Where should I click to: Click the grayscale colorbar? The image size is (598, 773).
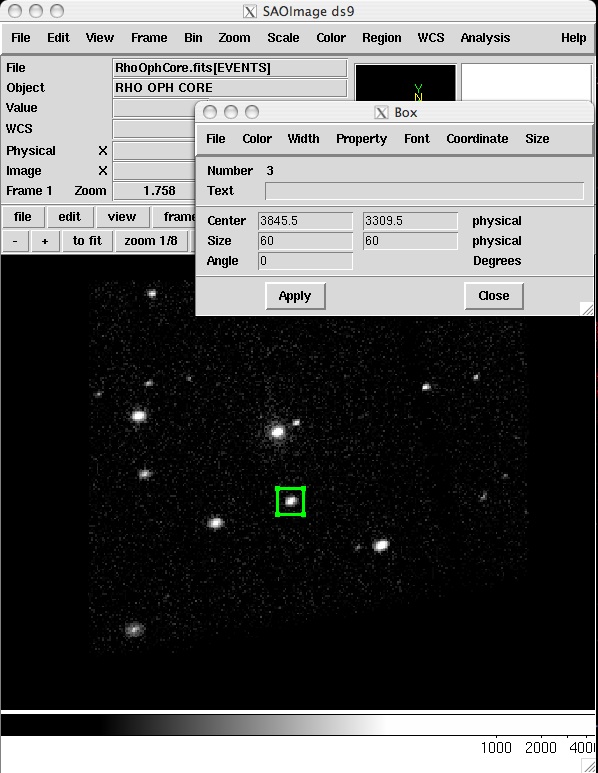(x=298, y=724)
